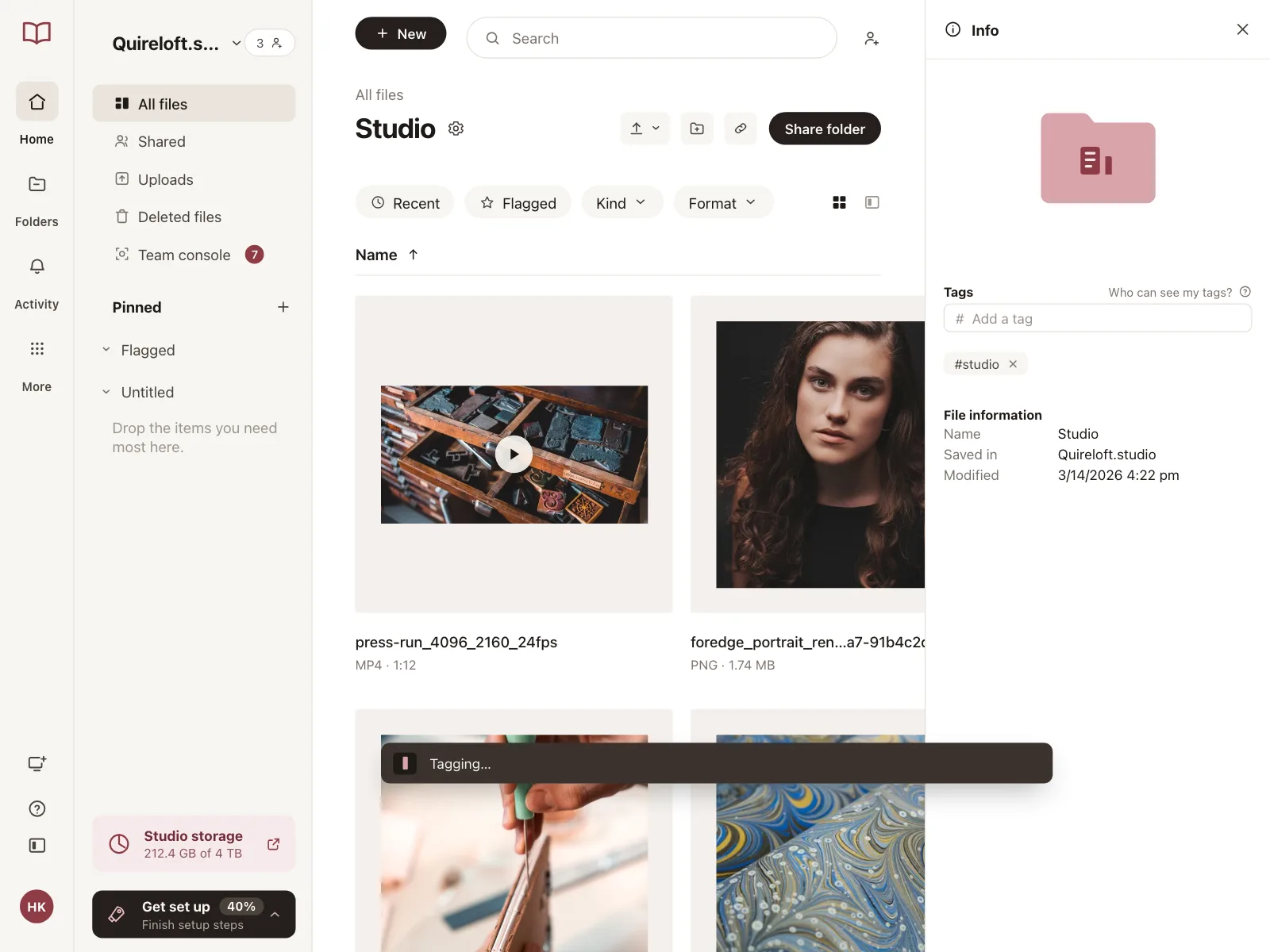Viewport: 1270px width, 952px height.
Task: Play the press-run video thumbnail
Action: click(514, 455)
